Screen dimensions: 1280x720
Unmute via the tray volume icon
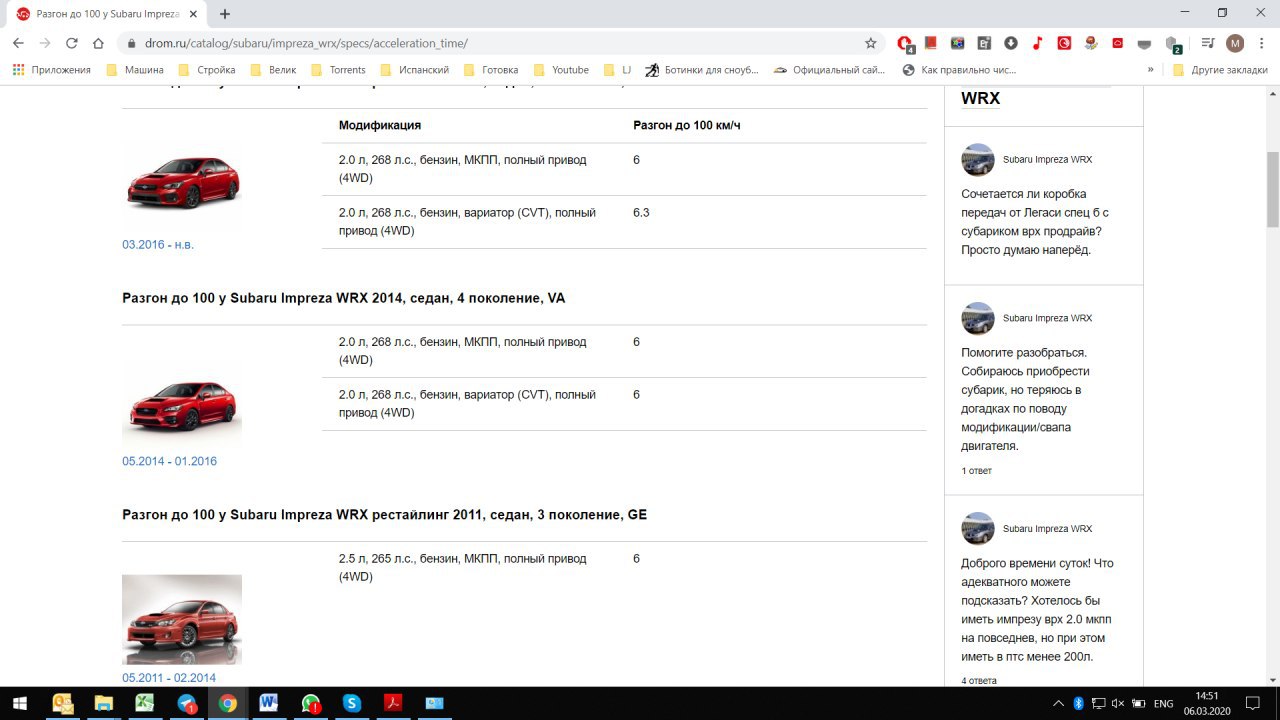(1118, 703)
